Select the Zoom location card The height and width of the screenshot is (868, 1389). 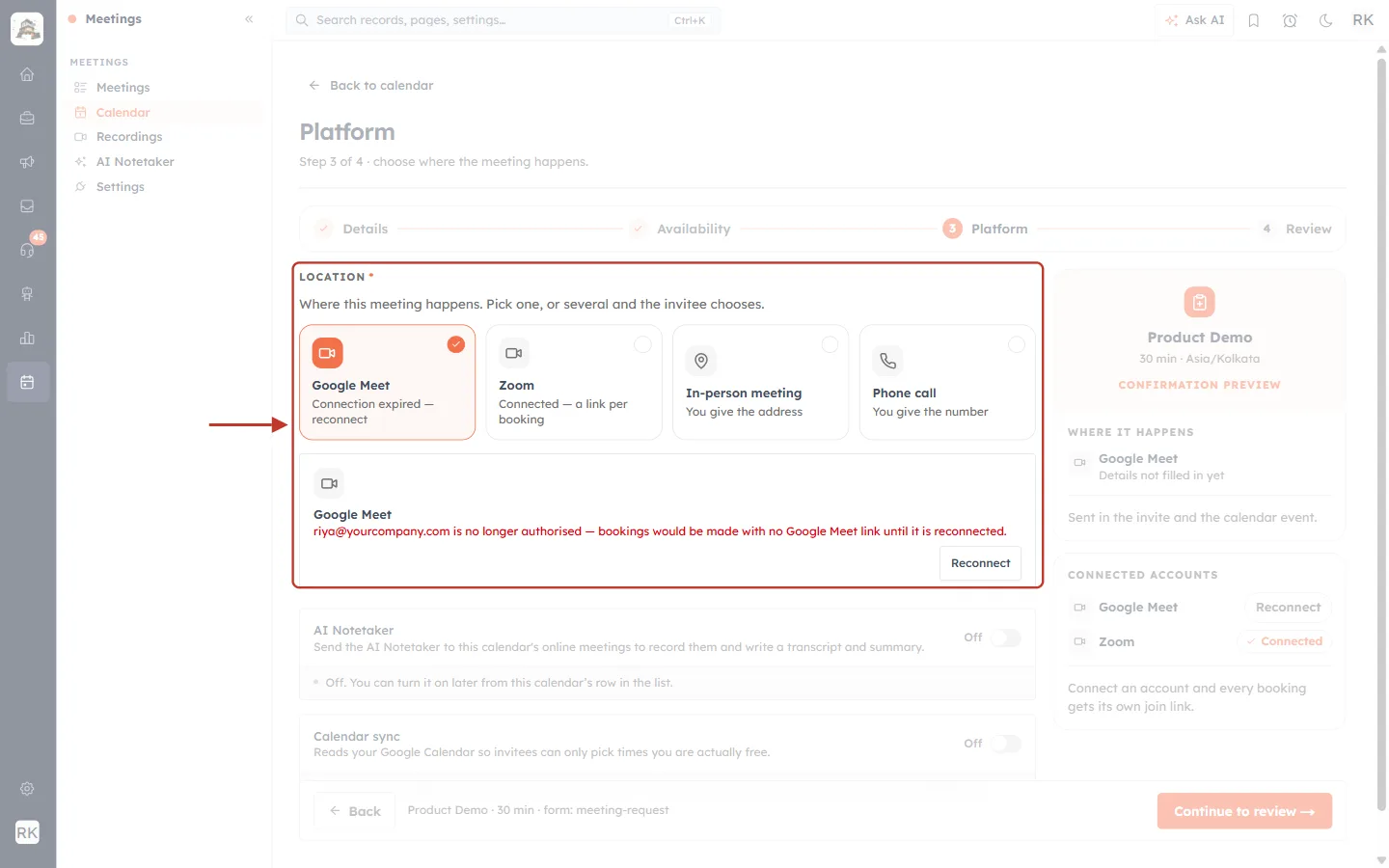[x=574, y=382]
